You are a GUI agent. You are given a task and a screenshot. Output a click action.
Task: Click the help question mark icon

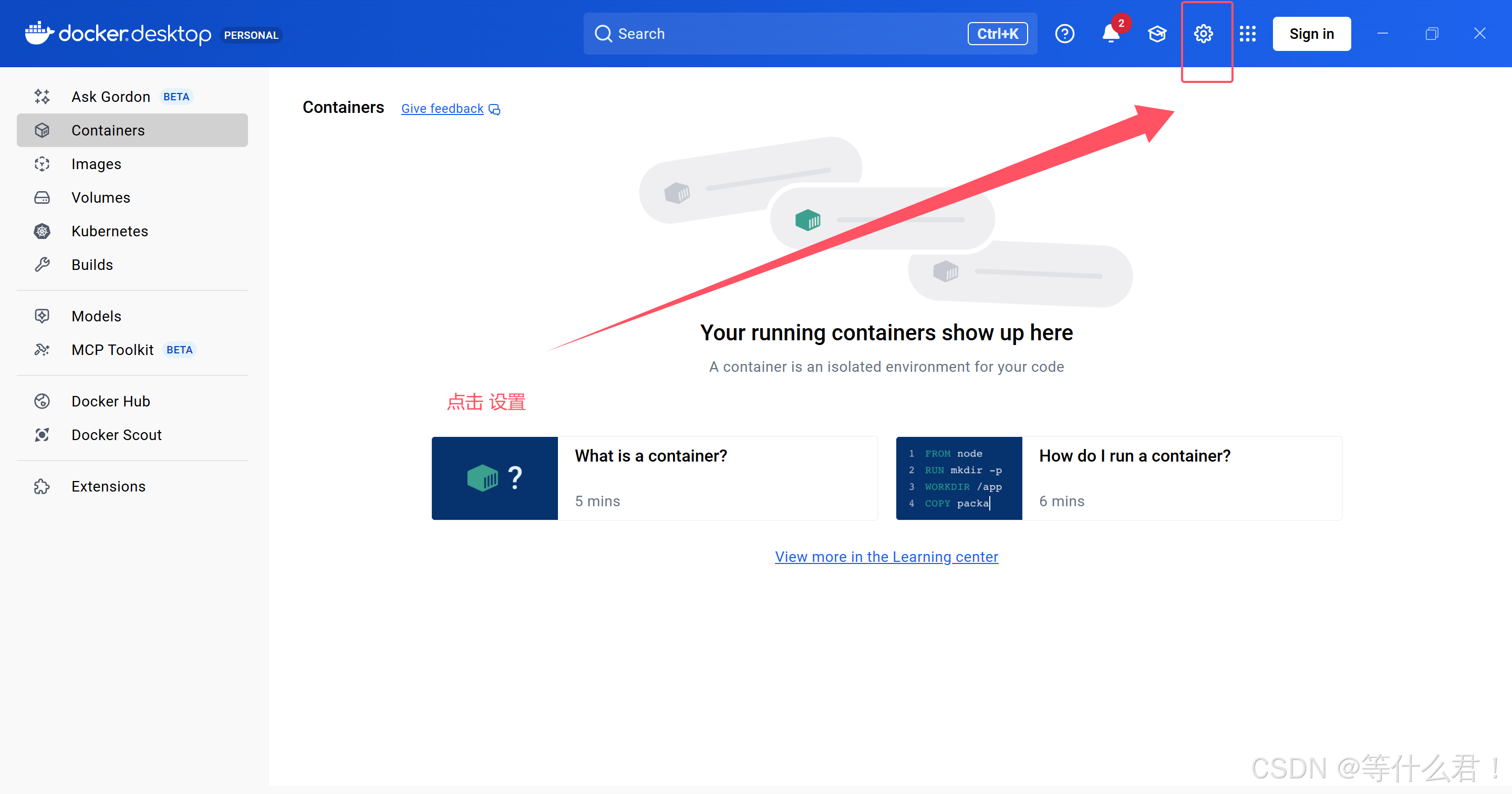[x=1064, y=34]
